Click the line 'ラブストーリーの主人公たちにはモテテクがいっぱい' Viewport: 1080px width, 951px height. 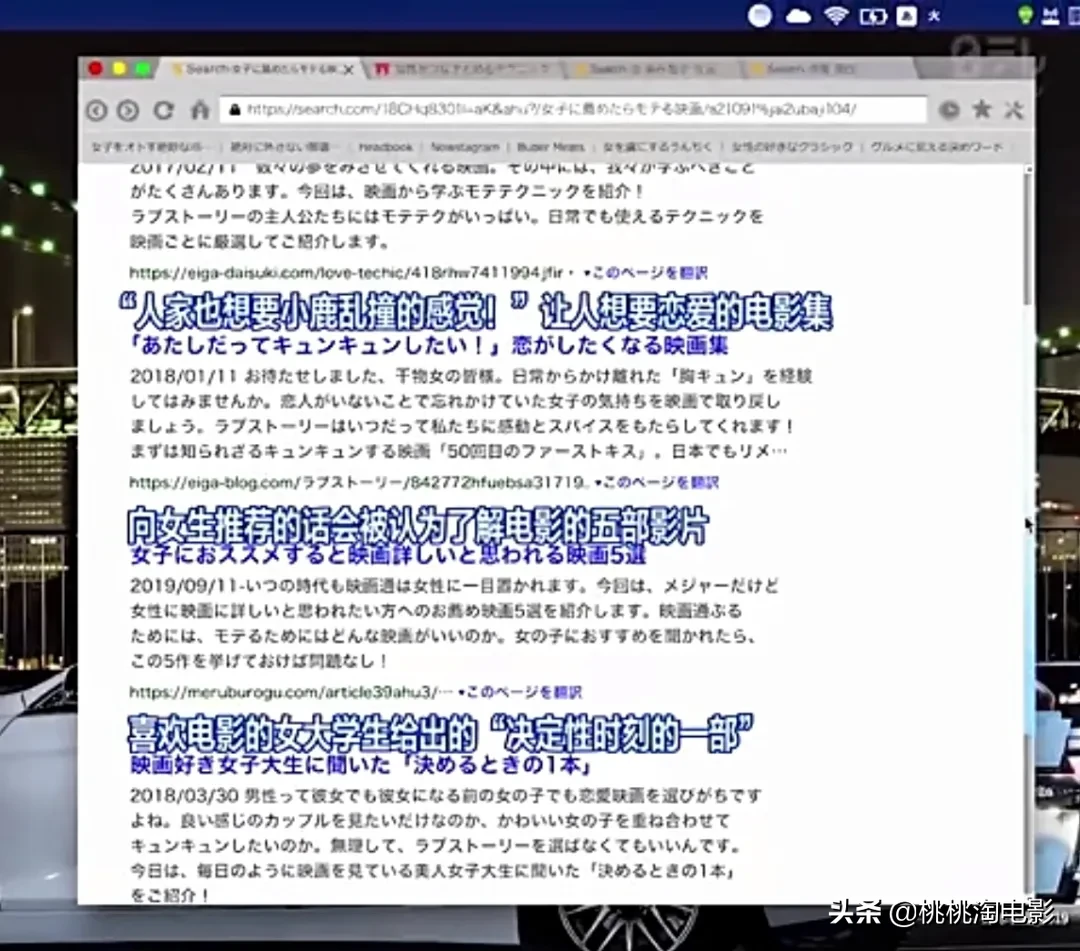click(446, 217)
